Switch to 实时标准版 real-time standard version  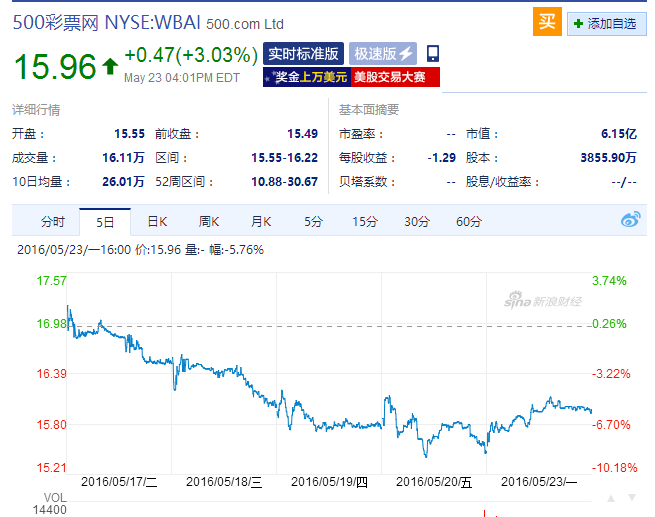click(303, 53)
